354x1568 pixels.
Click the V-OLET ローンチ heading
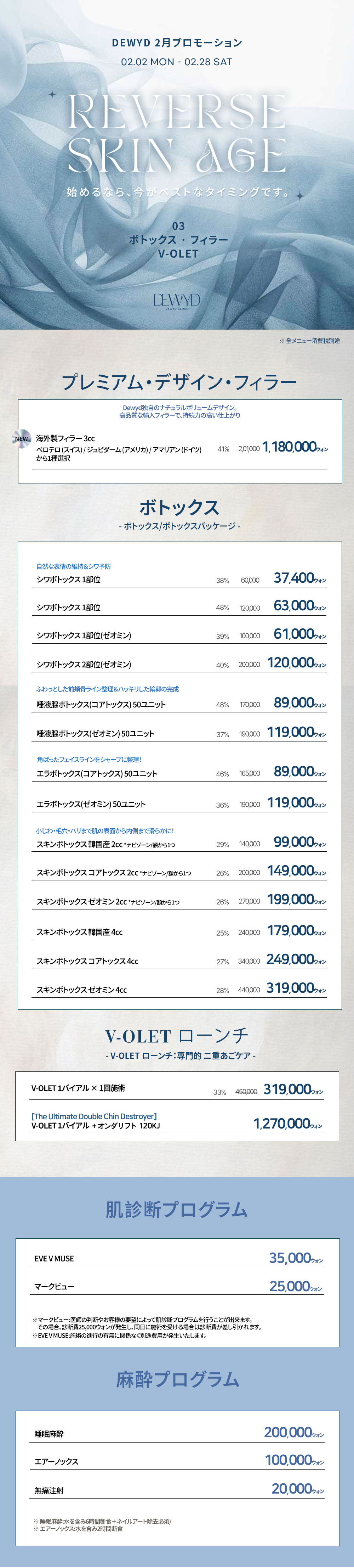[x=177, y=1036]
